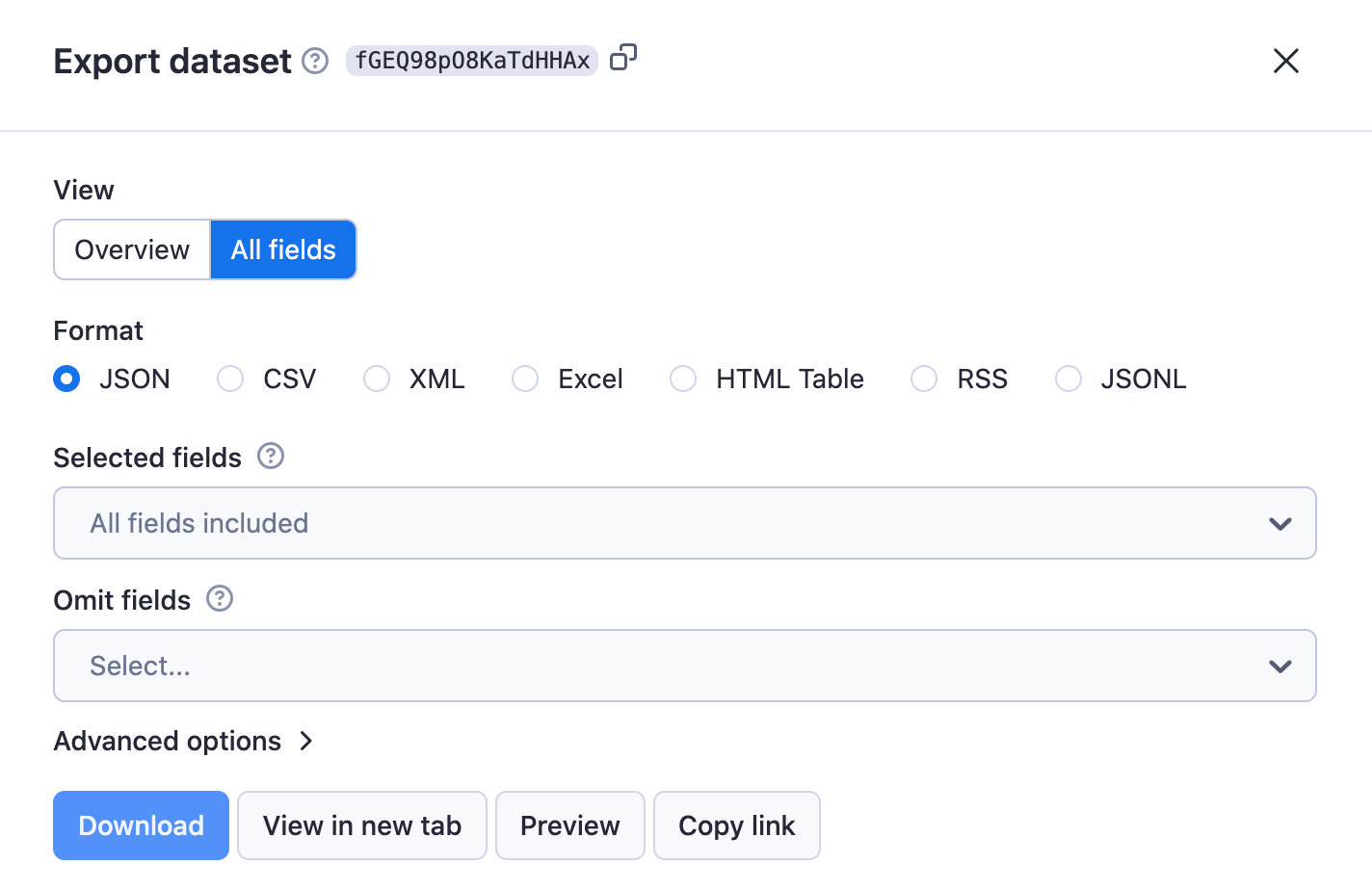This screenshot has height=890, width=1372.
Task: Select the Excel format option
Action: pos(525,379)
